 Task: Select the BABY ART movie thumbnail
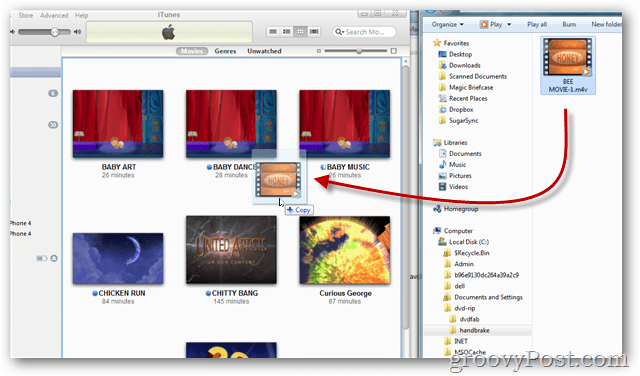tap(118, 124)
